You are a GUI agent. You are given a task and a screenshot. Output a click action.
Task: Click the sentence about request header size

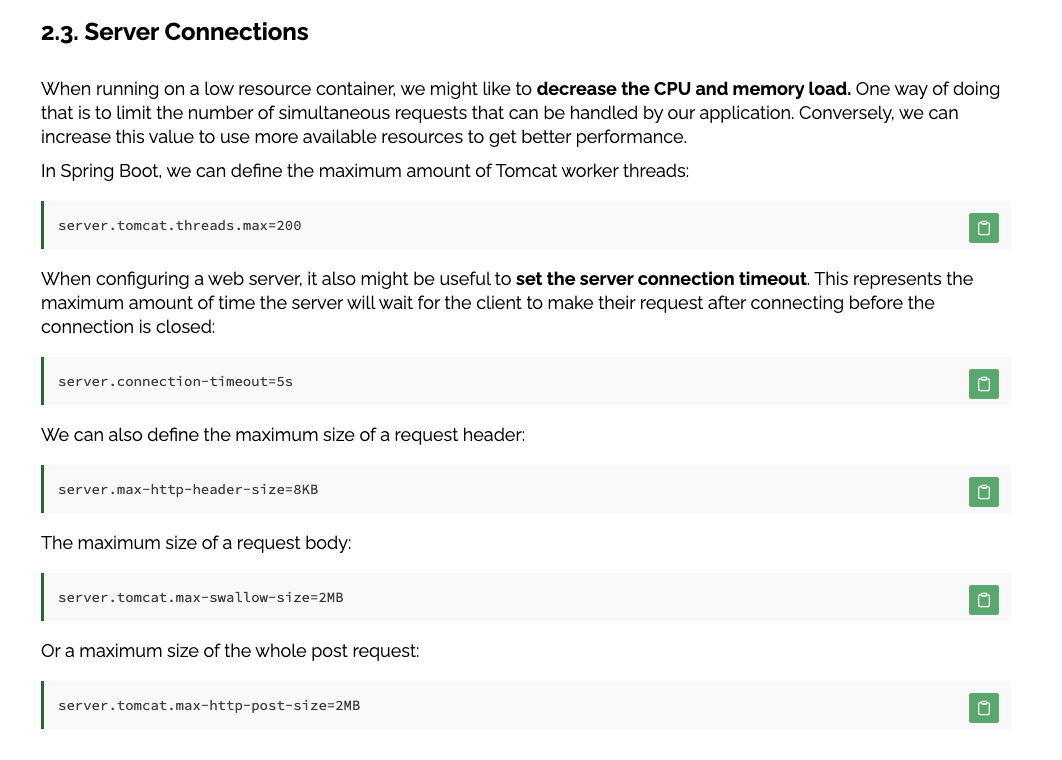click(x=283, y=435)
